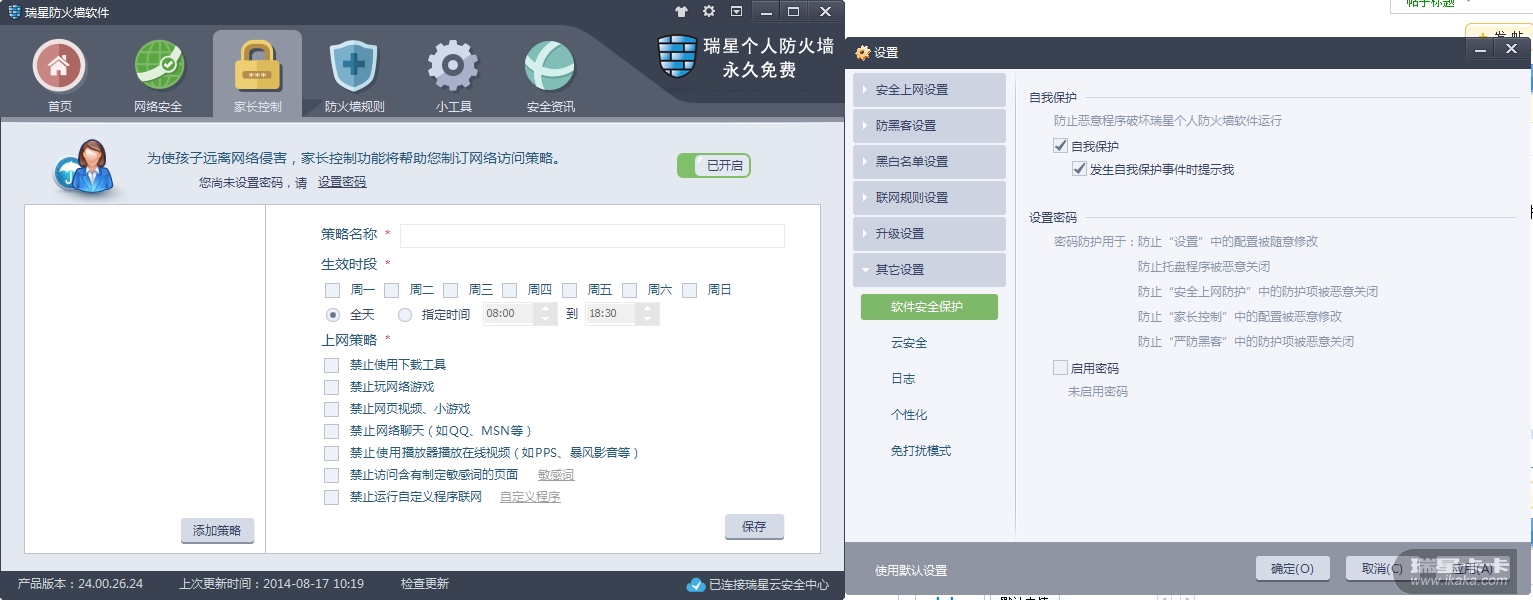Image resolution: width=1533 pixels, height=600 pixels.
Task: Click the start time 08:00 spinner
Action: [x=546, y=314]
